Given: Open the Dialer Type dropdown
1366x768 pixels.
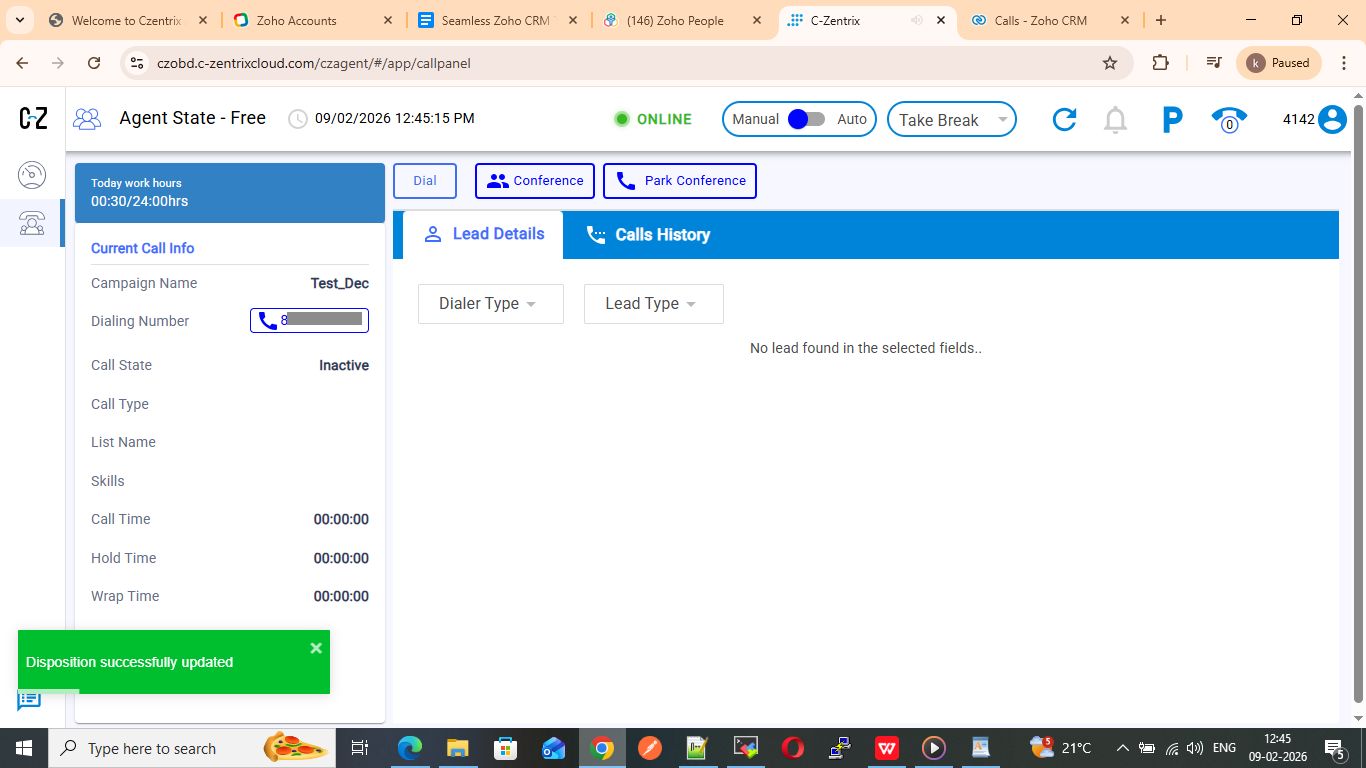Looking at the screenshot, I should [x=490, y=304].
